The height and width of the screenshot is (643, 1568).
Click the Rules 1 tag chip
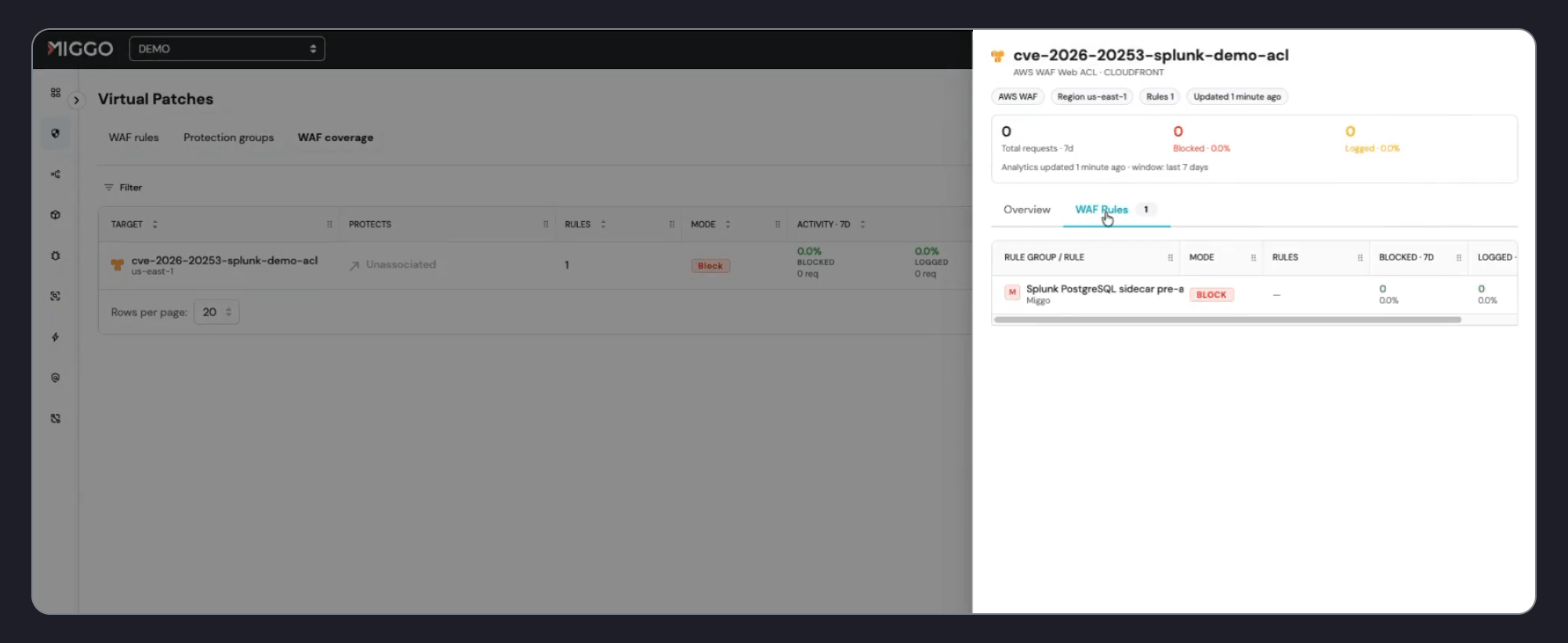1160,96
